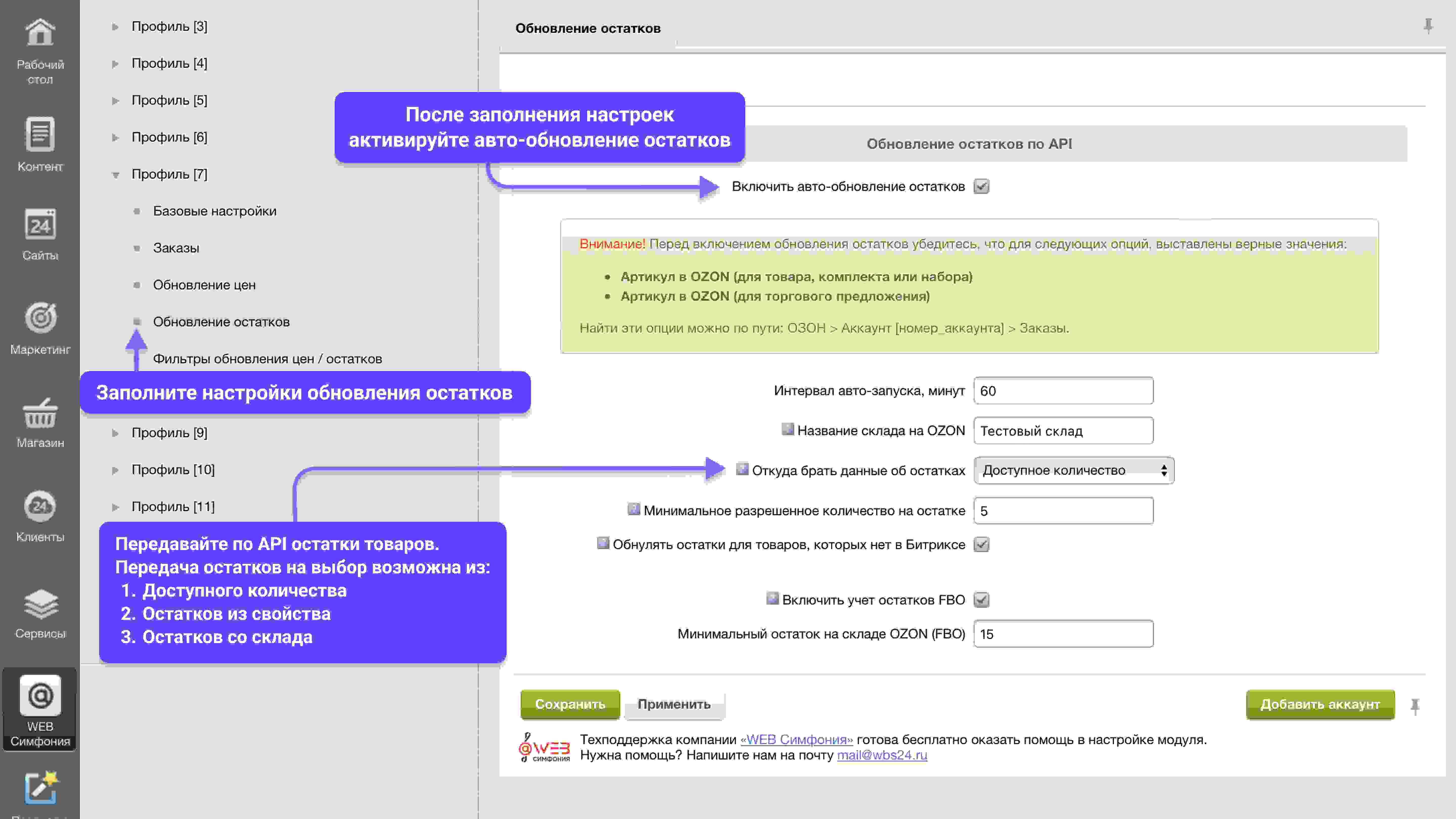This screenshot has height=819, width=1456.
Task: Toggle Включить авто-обновление остатков checkbox
Action: [981, 187]
